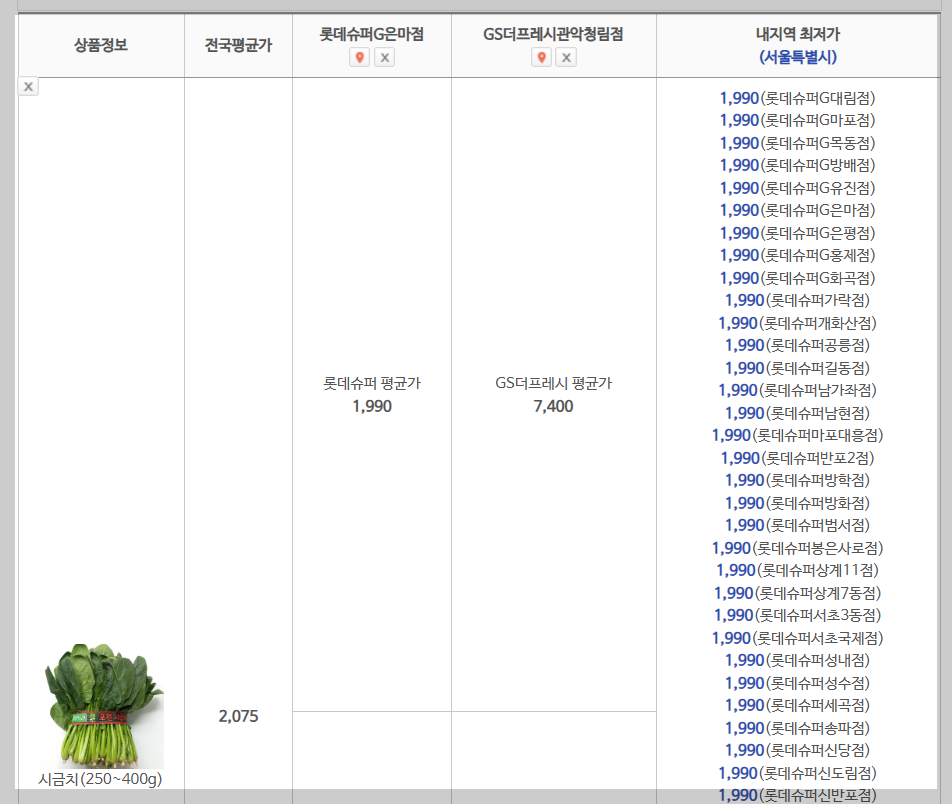Remove the 시금치 product row with X
This screenshot has width=952, height=804.
coord(29,86)
